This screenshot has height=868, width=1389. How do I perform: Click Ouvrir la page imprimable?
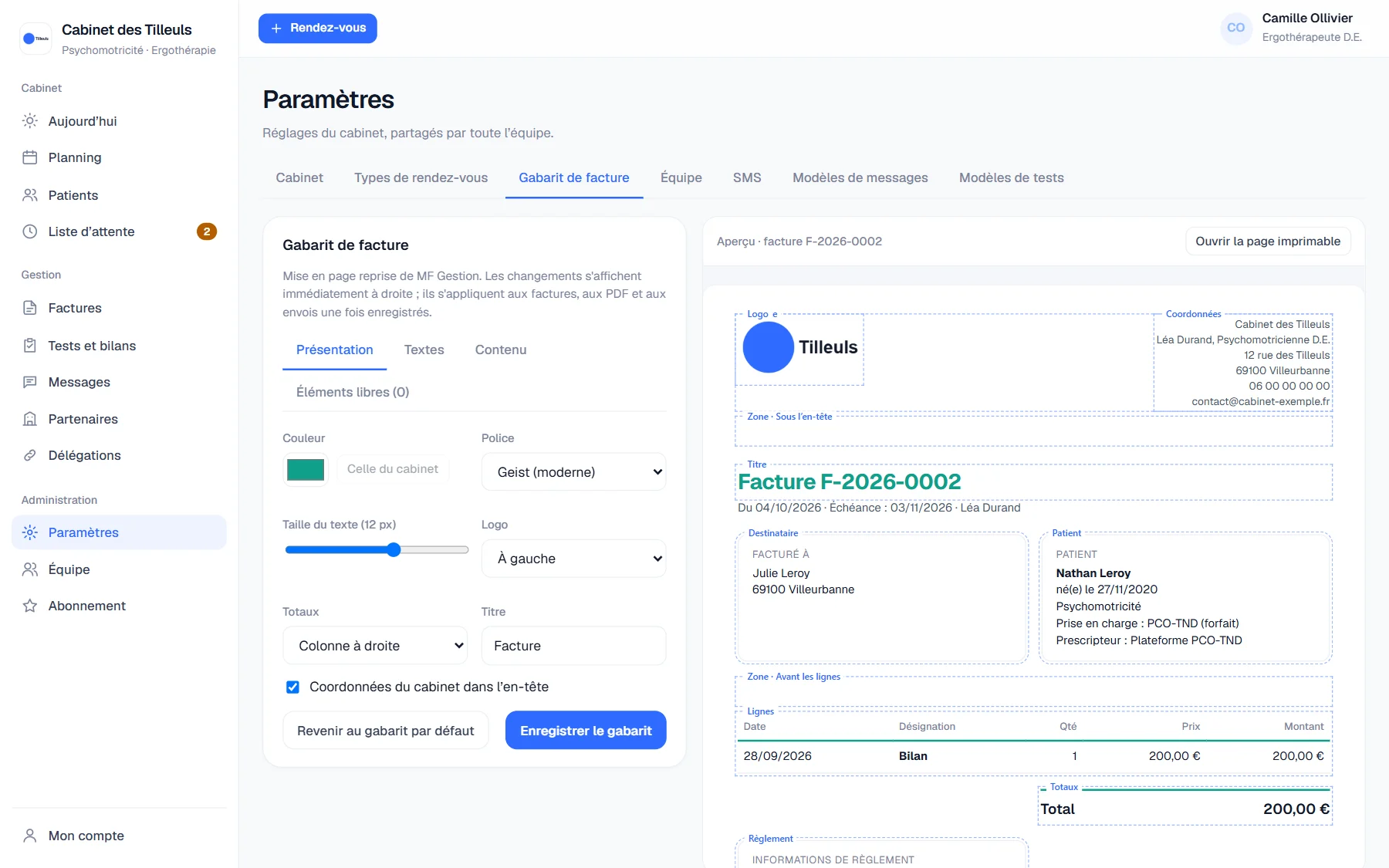[1268, 241]
